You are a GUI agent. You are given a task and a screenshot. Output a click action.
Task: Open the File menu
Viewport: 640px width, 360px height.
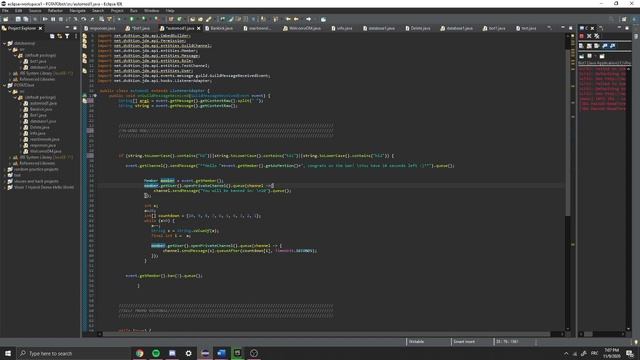pos(5,11)
